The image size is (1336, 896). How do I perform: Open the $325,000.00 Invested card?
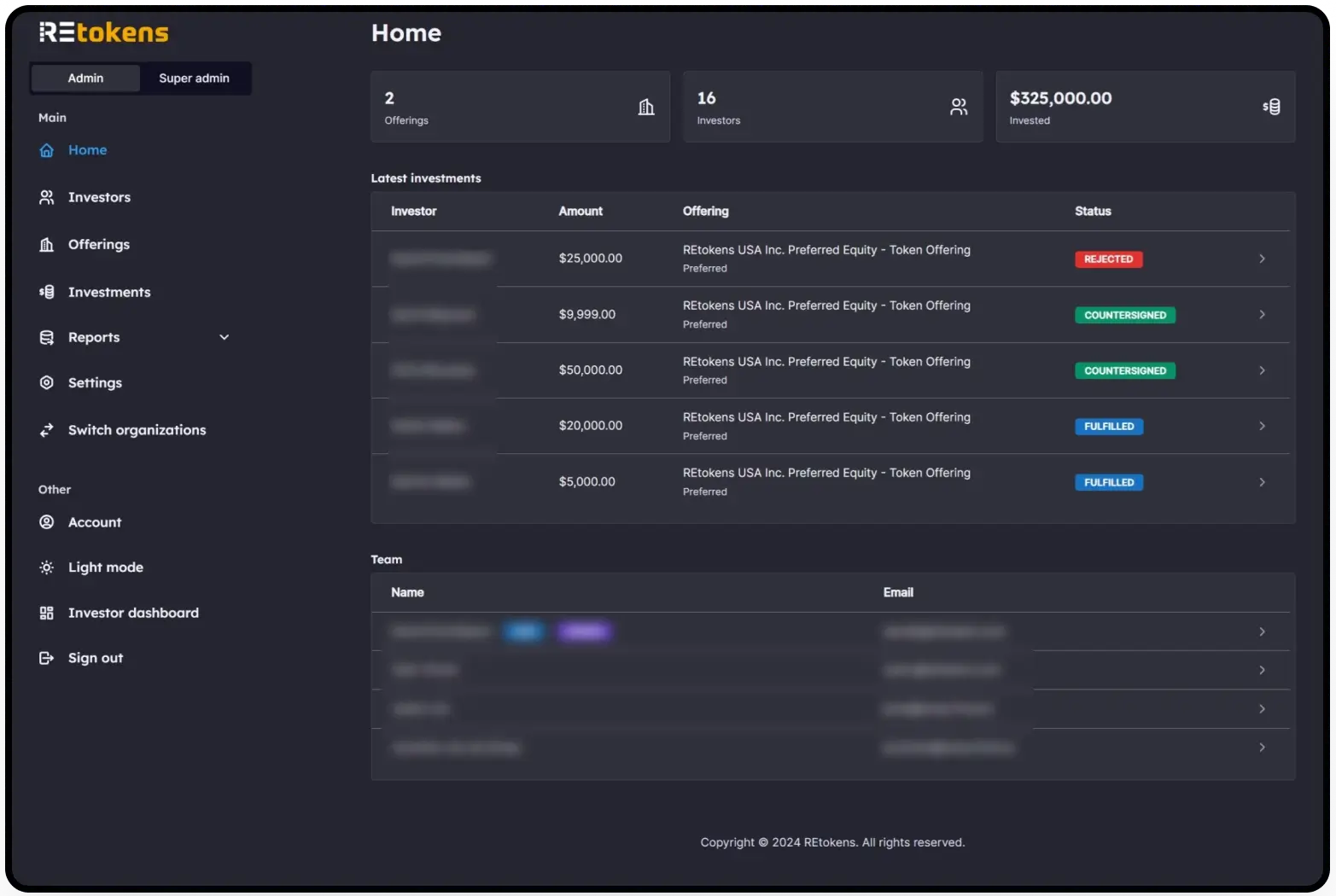tap(1146, 107)
